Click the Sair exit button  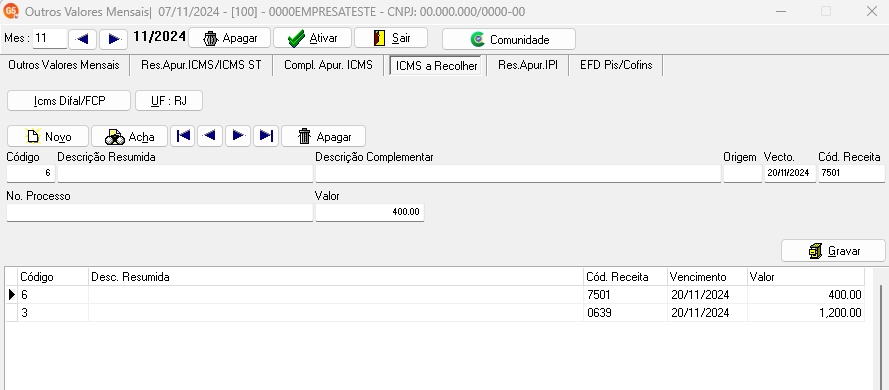(x=391, y=39)
